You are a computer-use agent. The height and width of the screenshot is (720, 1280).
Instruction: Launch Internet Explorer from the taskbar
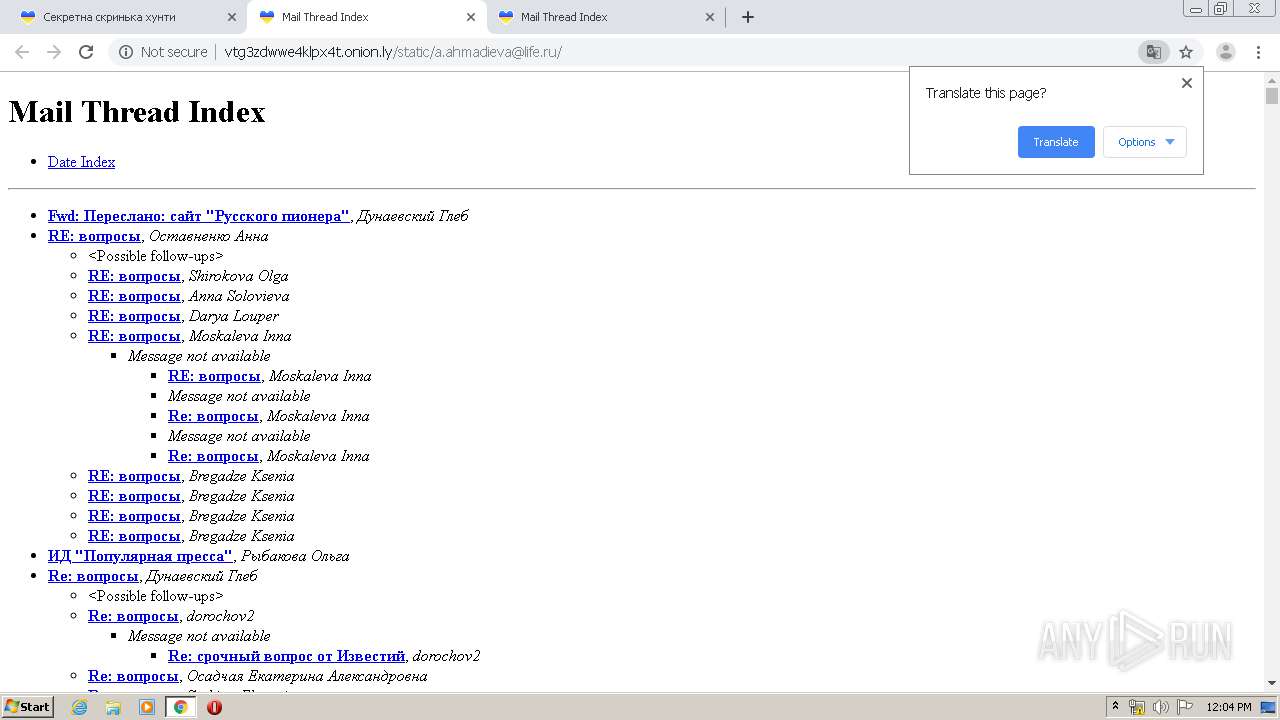pyautogui.click(x=79, y=707)
